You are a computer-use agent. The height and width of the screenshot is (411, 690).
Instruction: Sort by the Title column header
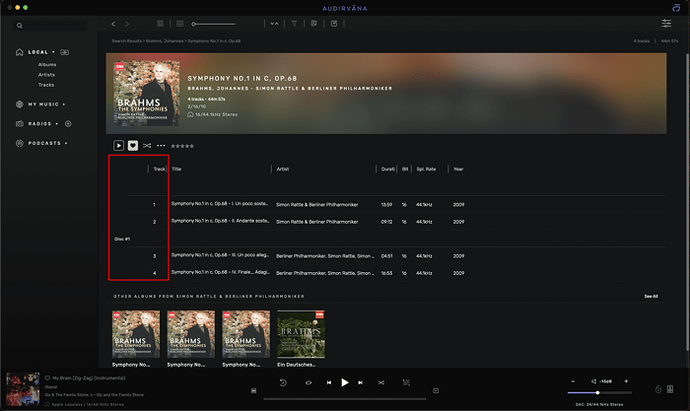(176, 169)
